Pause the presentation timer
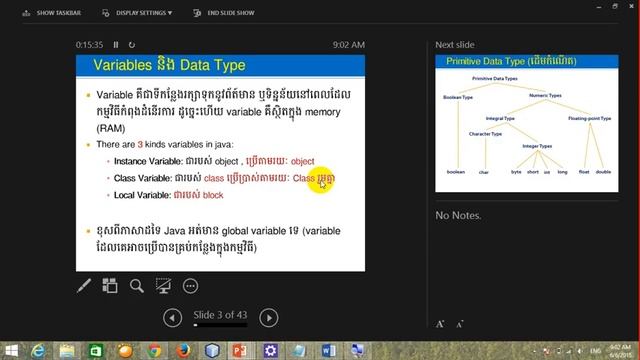This screenshot has height=360, width=640. (x=116, y=45)
